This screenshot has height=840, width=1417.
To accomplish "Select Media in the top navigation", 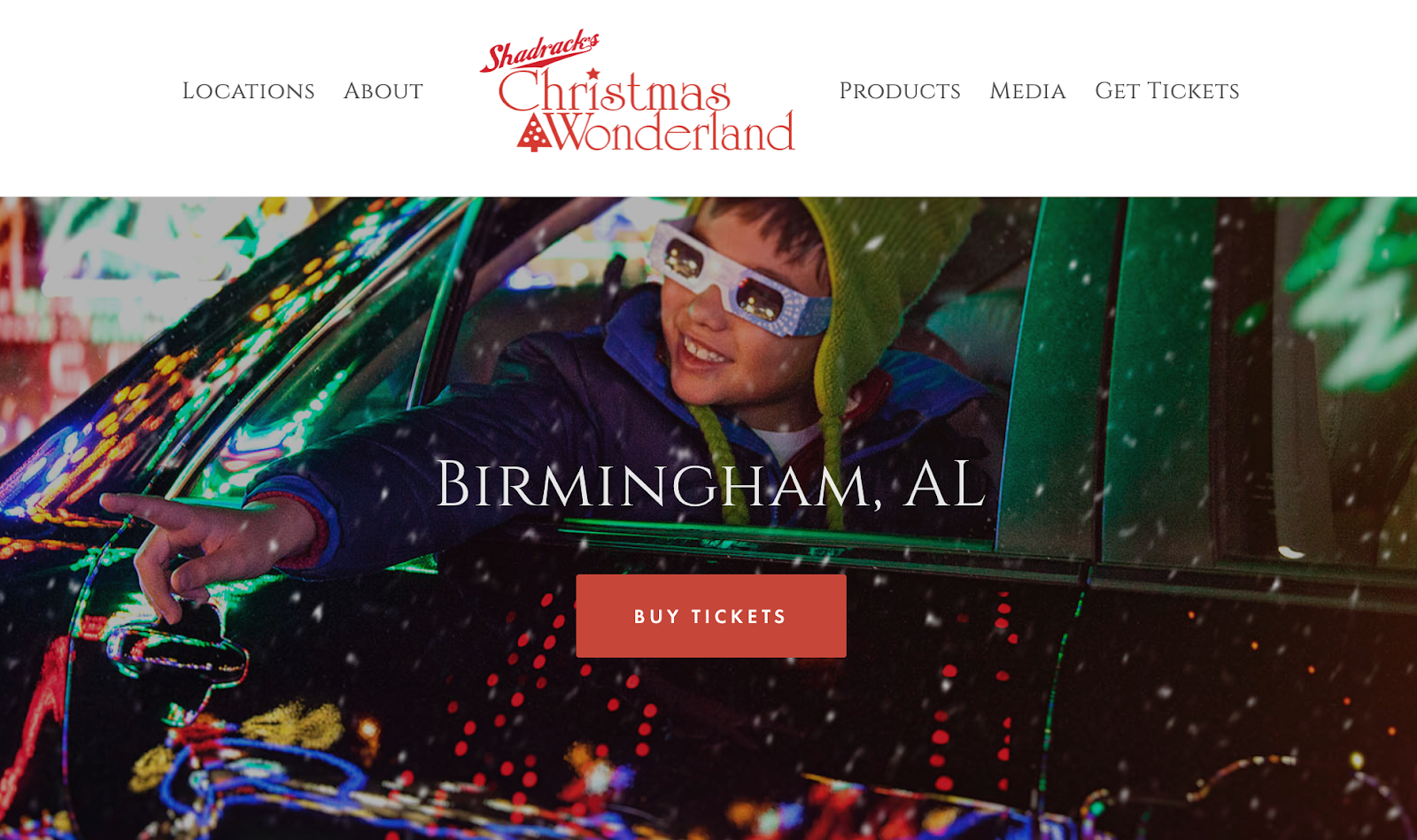I will click(1027, 91).
